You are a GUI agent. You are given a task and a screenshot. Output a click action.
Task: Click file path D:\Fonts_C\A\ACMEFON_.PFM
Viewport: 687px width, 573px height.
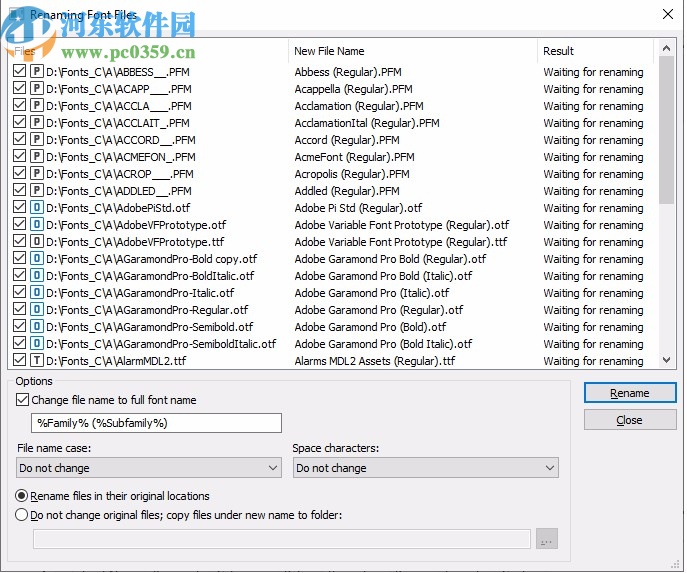[121, 157]
